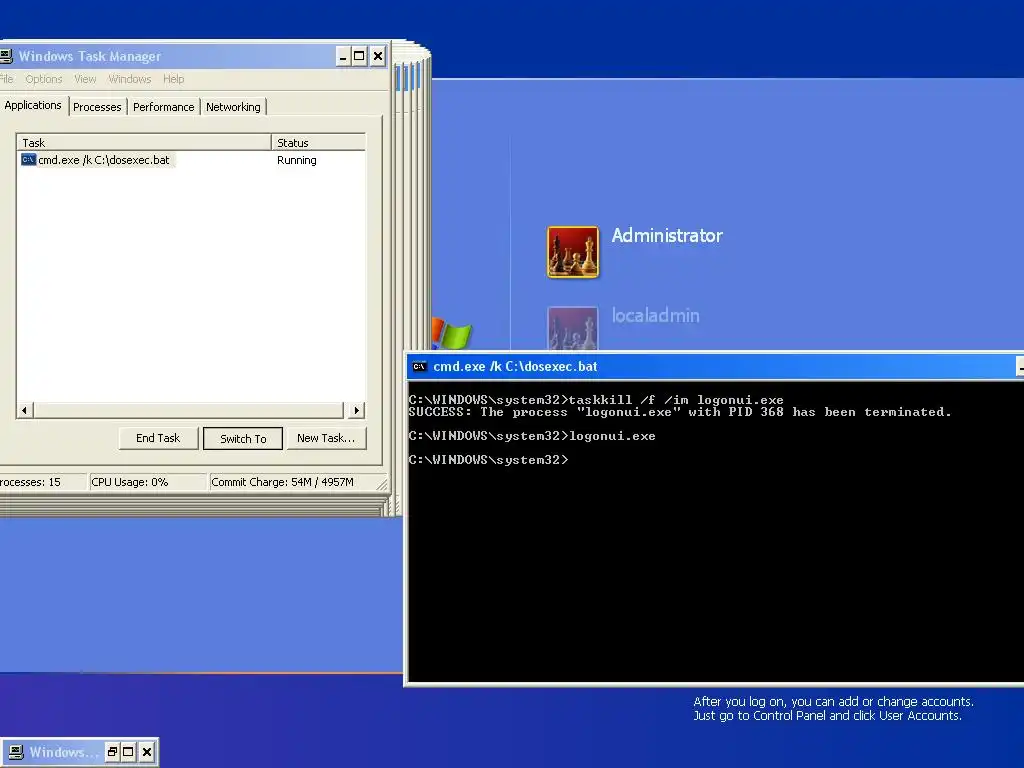Image resolution: width=1024 pixels, height=768 pixels.
Task: Click the Task Manager resize grip corner
Action: [x=382, y=485]
